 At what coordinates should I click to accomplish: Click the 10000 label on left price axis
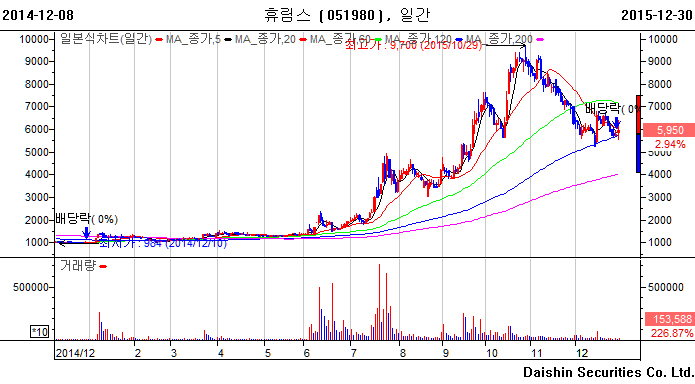click(34, 39)
